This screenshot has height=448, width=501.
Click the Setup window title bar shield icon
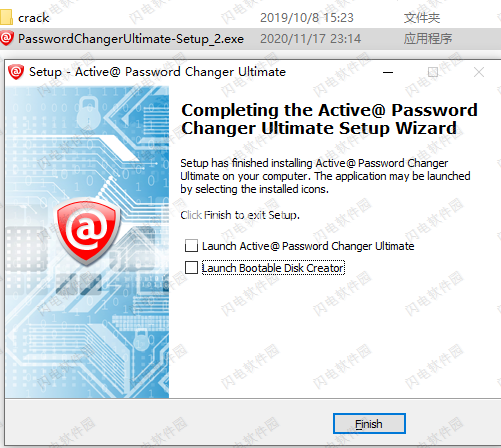(16, 72)
